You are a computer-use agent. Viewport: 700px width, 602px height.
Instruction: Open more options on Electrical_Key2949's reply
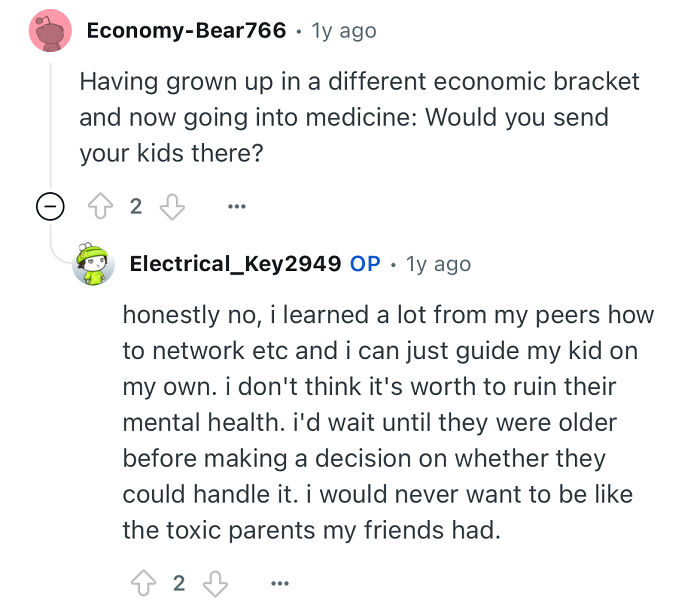[280, 583]
